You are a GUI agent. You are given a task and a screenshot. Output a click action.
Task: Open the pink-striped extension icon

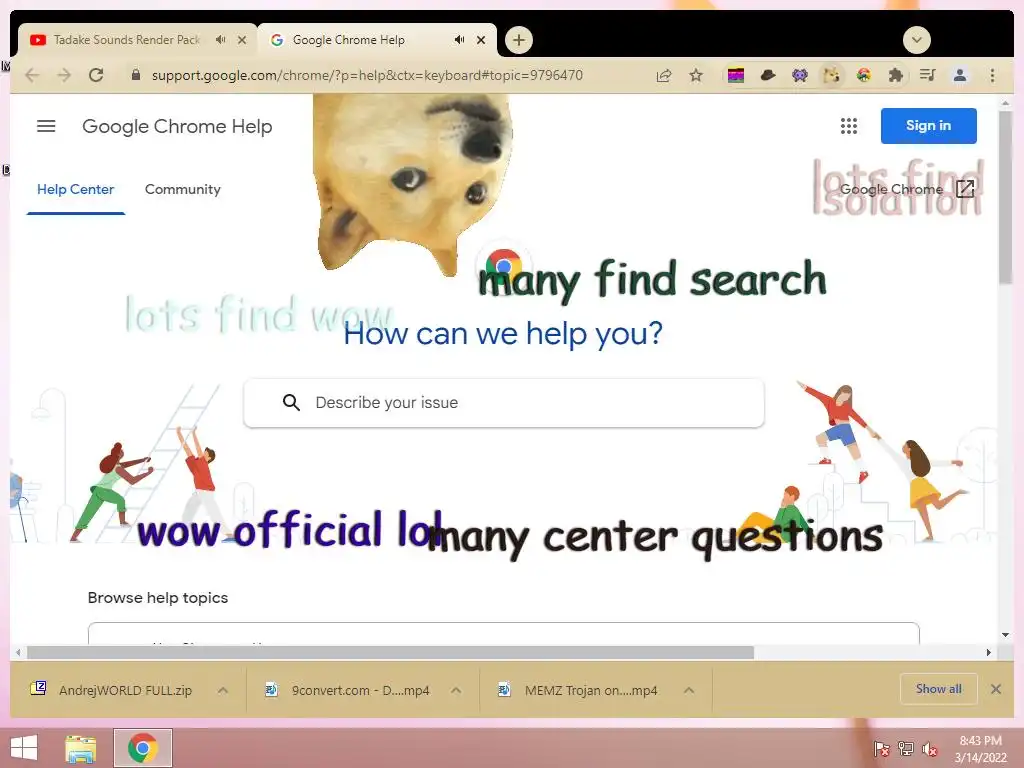(x=736, y=76)
